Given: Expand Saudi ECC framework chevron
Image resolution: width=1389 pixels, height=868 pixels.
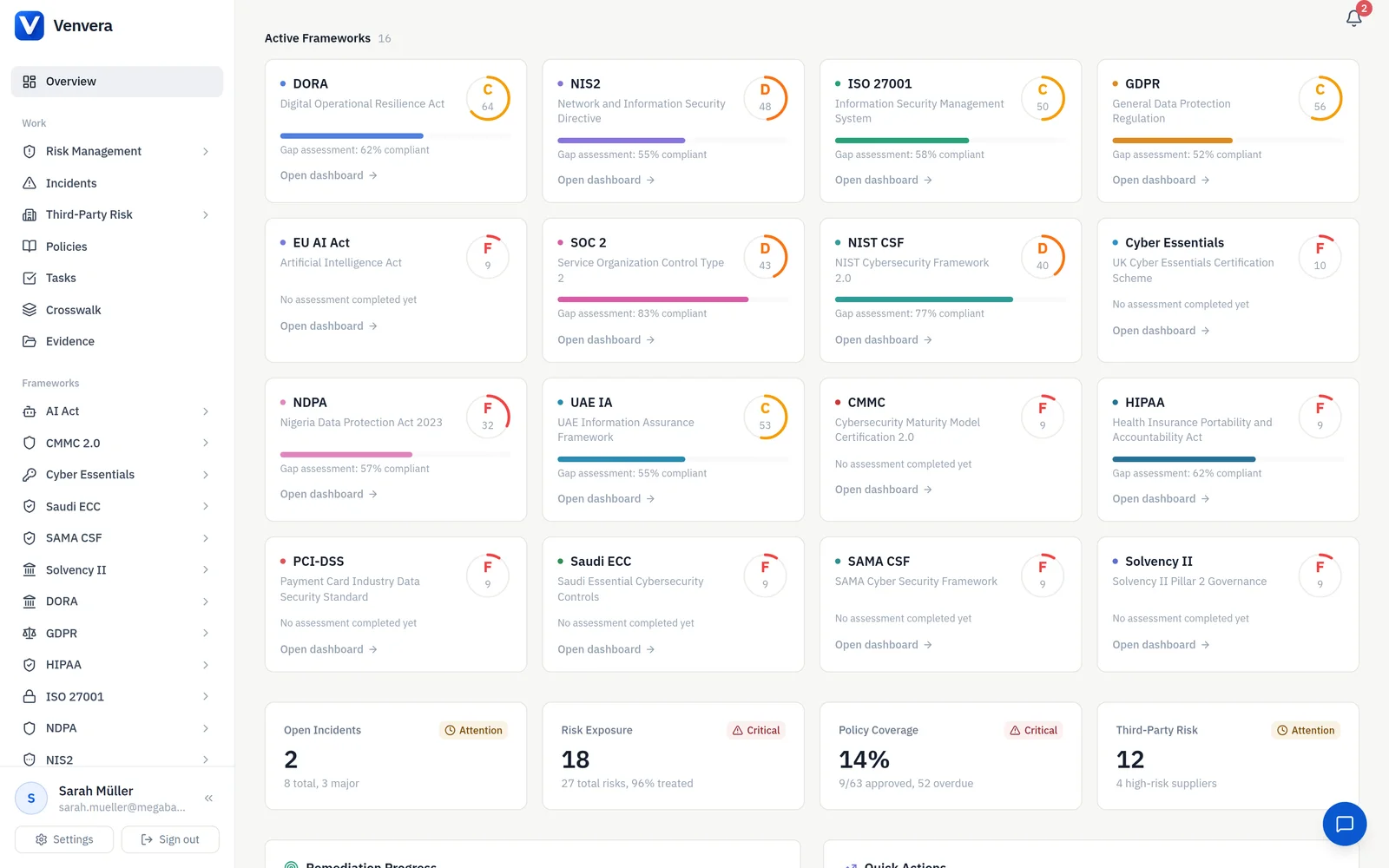Looking at the screenshot, I should pos(206,506).
